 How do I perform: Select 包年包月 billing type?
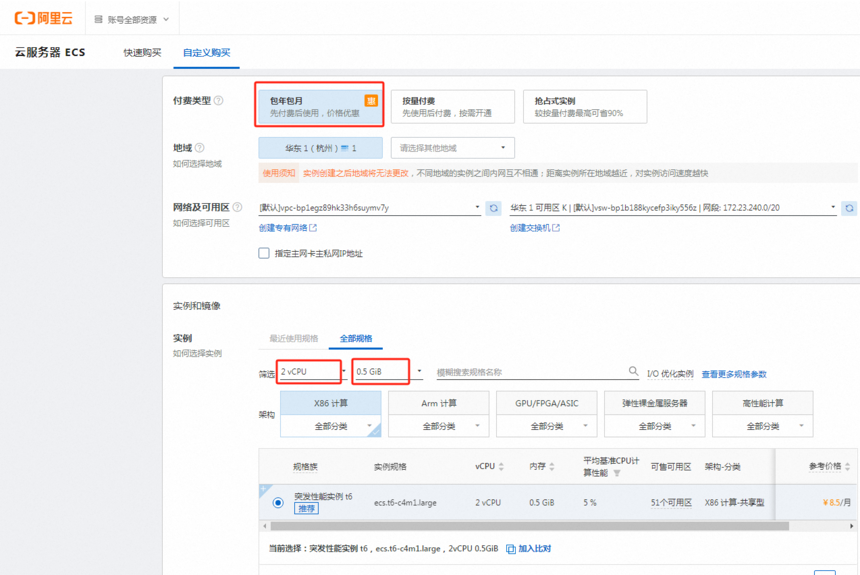tap(320, 106)
